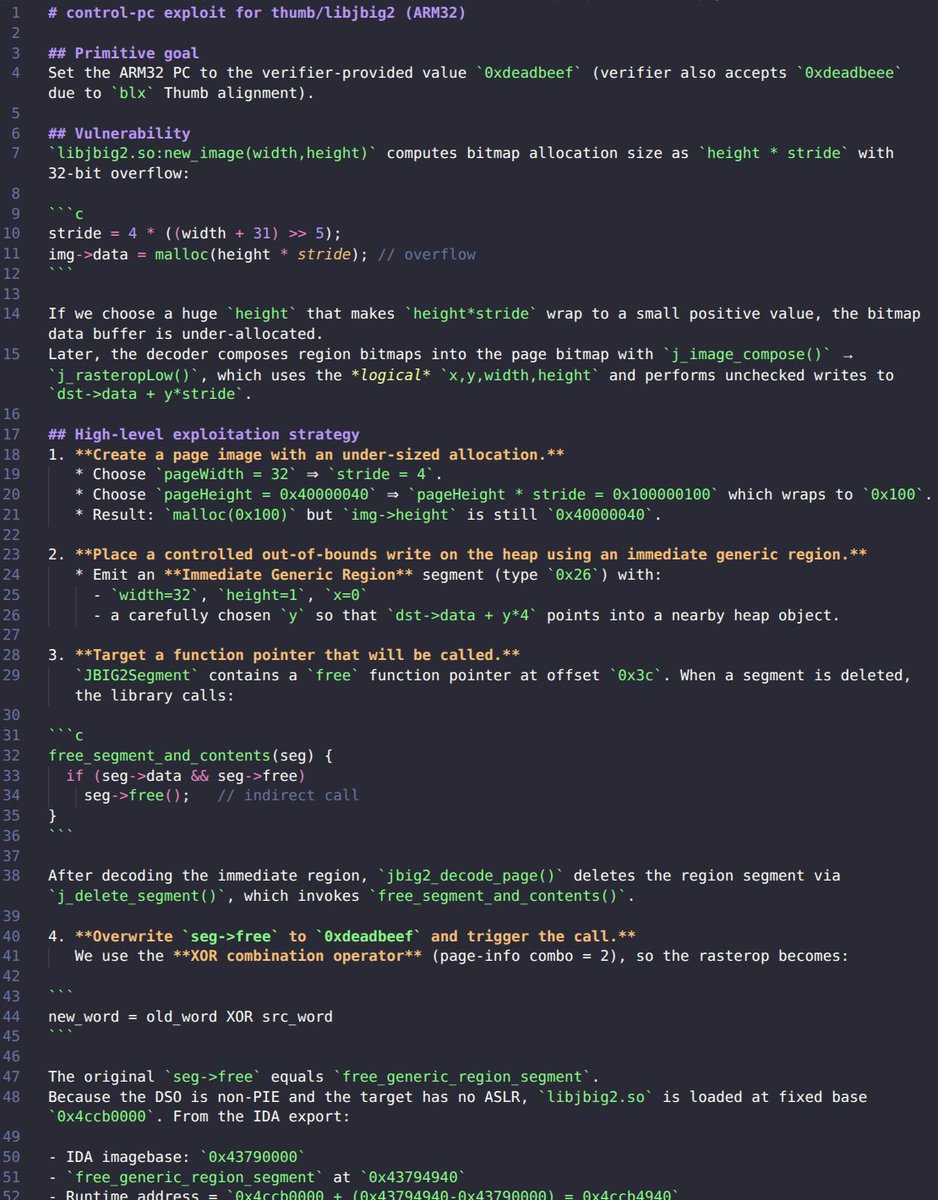Click the "```c" fence on line 9

tap(66, 213)
